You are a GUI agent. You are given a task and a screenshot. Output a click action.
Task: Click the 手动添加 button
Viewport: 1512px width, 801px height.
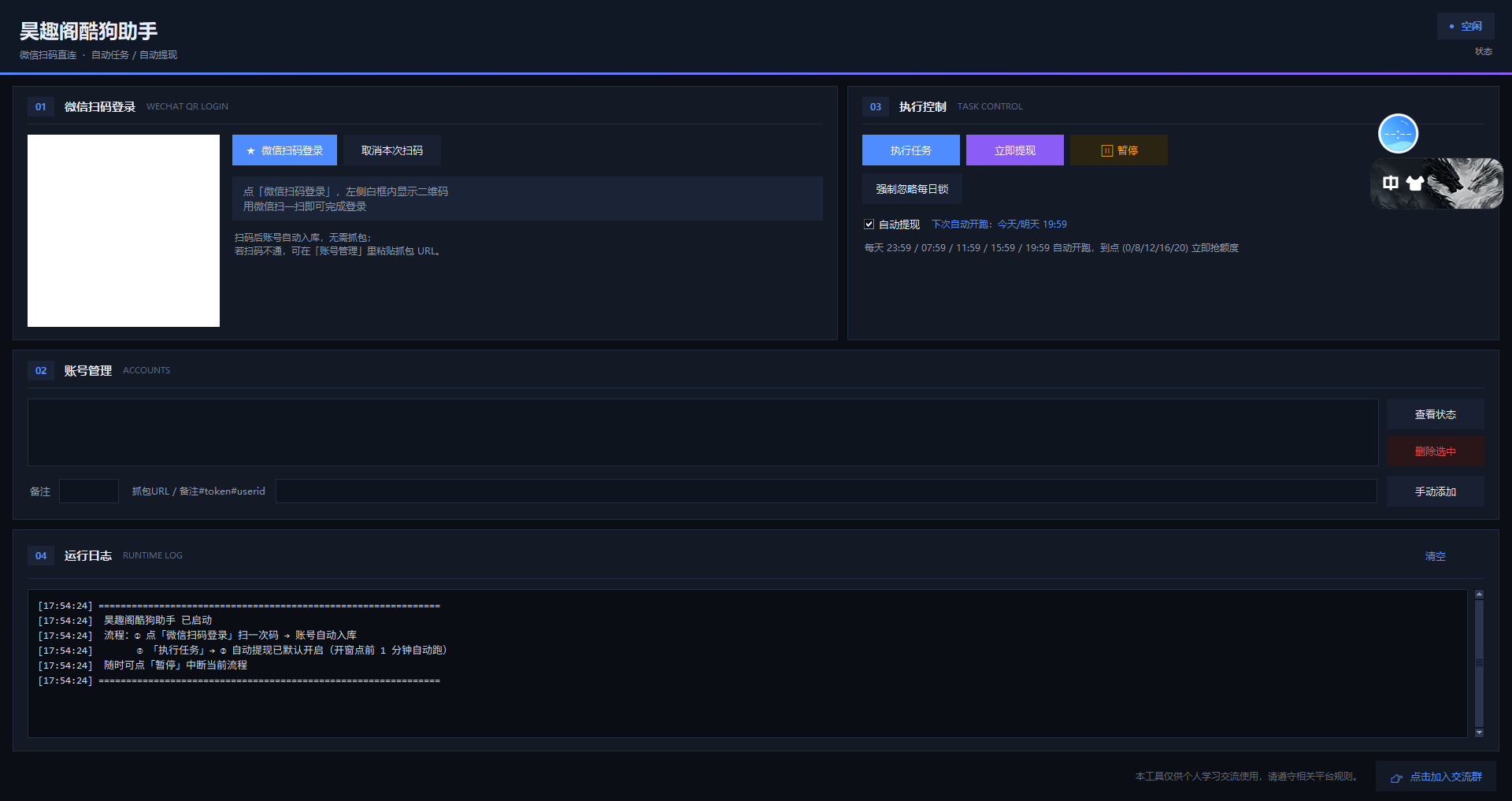click(1436, 491)
